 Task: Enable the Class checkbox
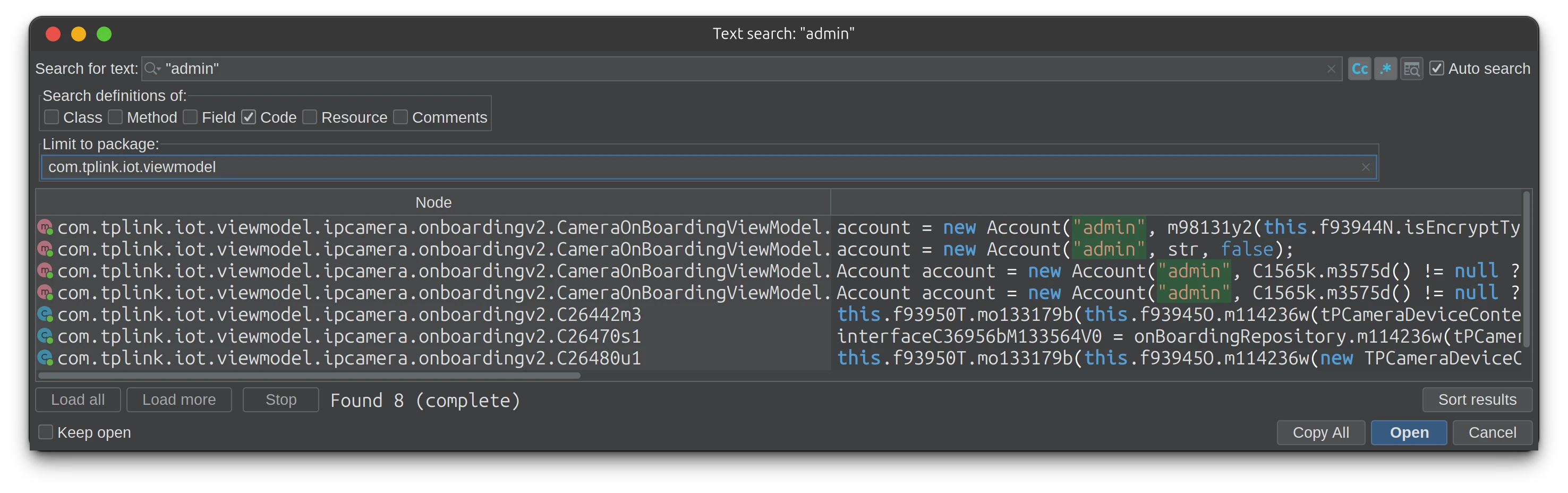tap(52, 117)
